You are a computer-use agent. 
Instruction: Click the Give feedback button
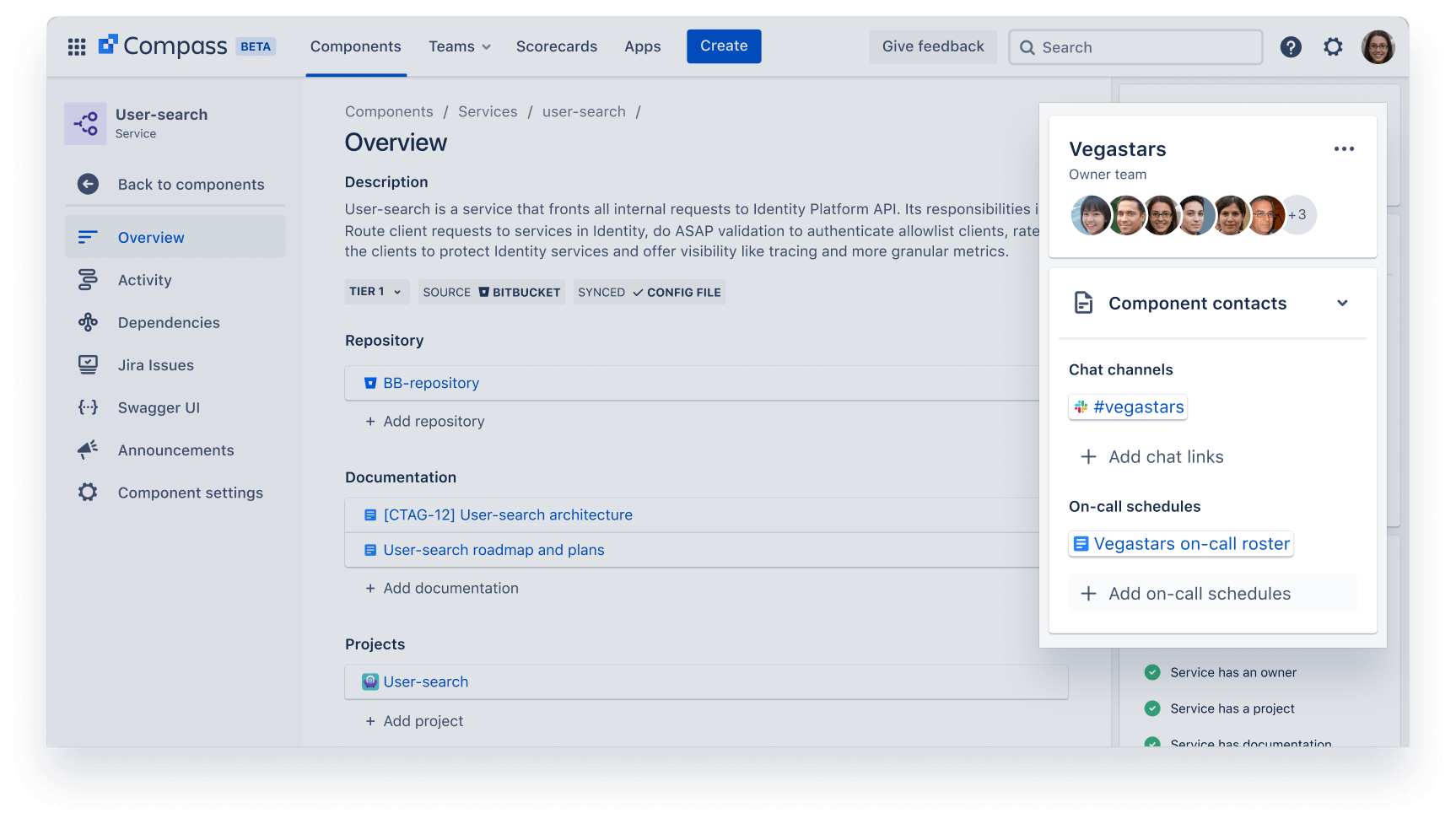click(x=932, y=46)
